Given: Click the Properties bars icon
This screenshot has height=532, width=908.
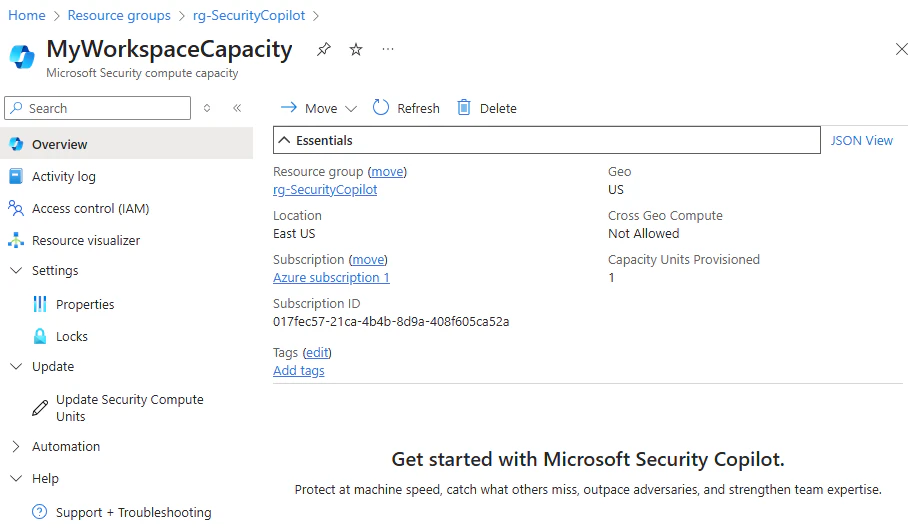Looking at the screenshot, I should click(x=40, y=304).
